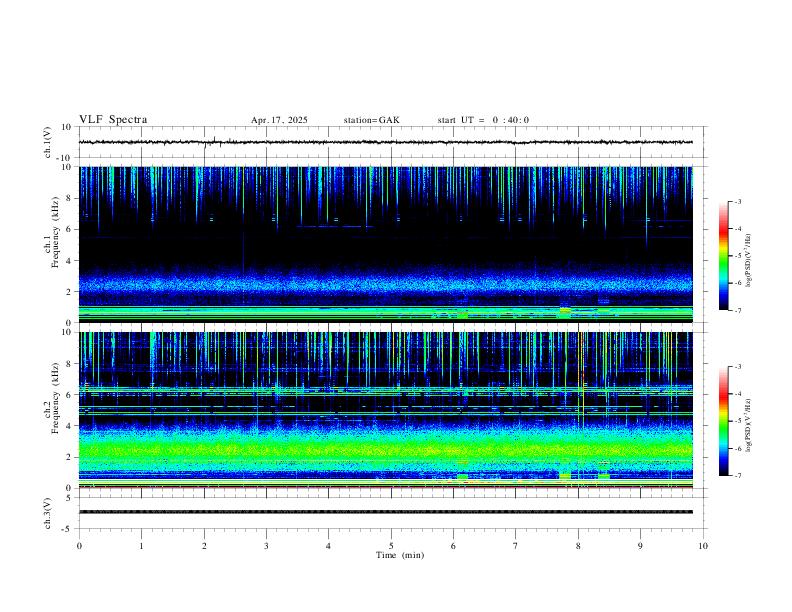Click the time axis tick label "5"
The height and width of the screenshot is (612, 792).
tap(391, 546)
